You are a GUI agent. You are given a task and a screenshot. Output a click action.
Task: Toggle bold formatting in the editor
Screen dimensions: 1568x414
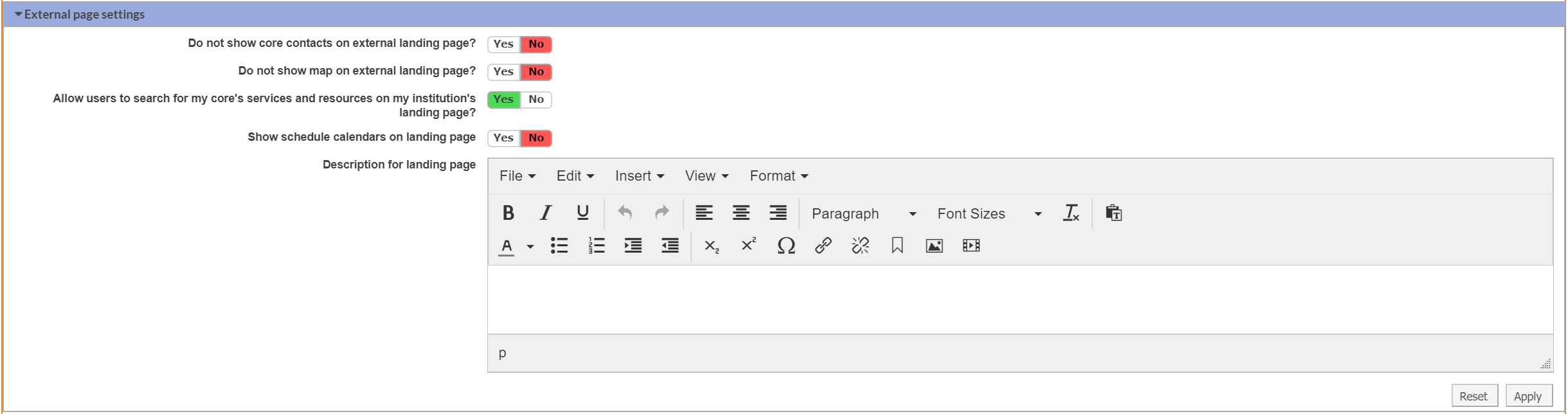[508, 213]
